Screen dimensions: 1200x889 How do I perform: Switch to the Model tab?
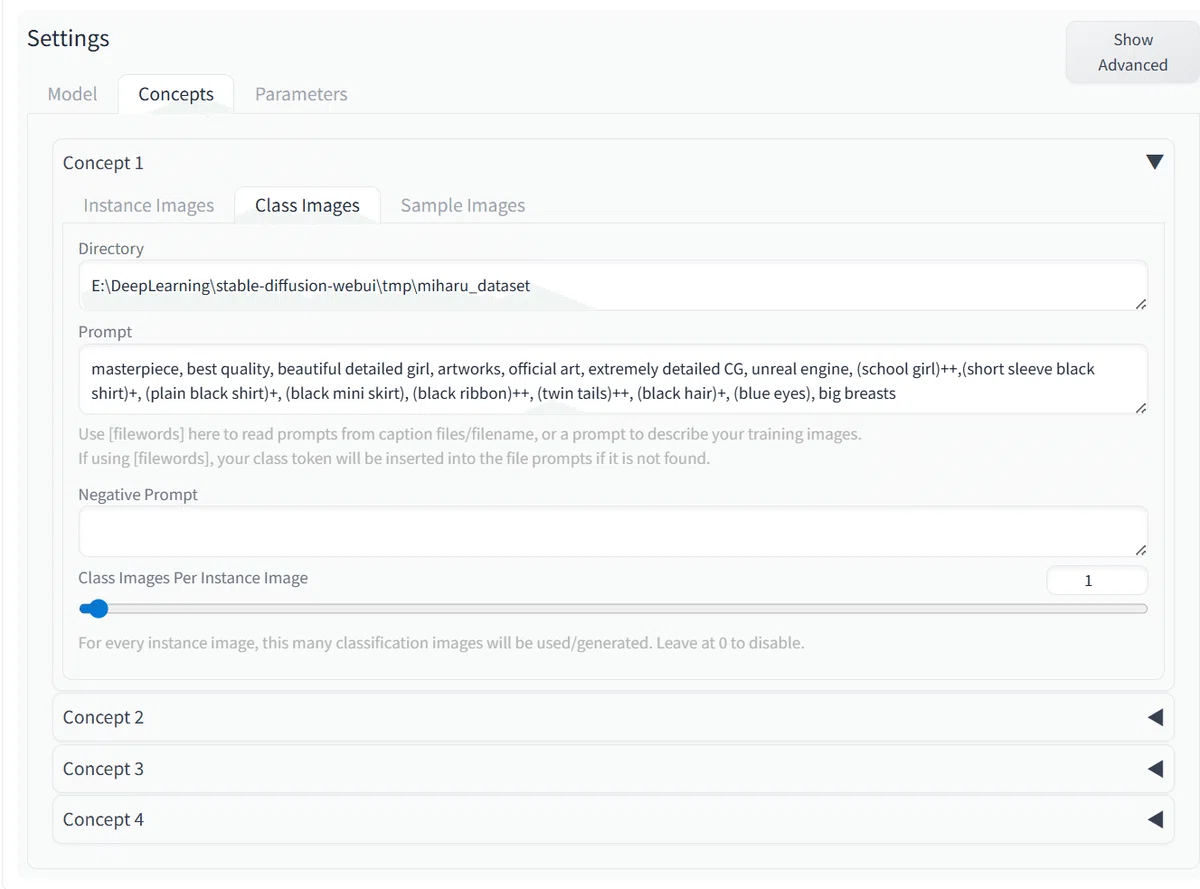coord(73,94)
